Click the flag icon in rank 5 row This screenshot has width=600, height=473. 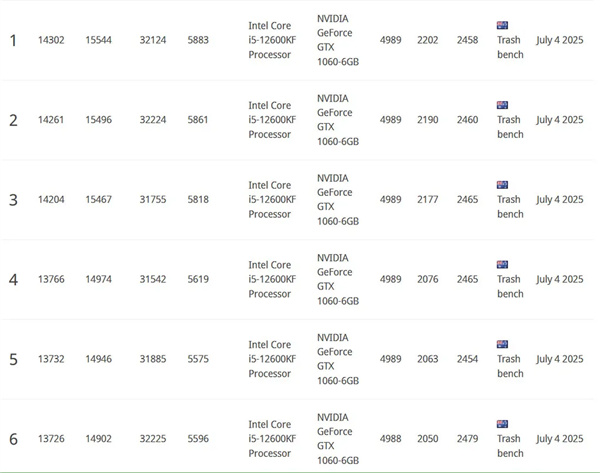tap(502, 343)
